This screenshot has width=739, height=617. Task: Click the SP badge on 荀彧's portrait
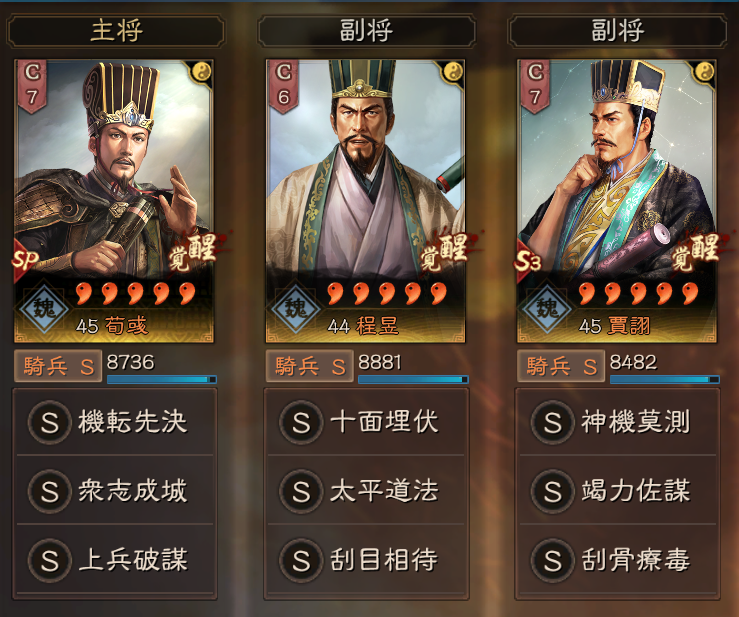pyautogui.click(x=25, y=260)
